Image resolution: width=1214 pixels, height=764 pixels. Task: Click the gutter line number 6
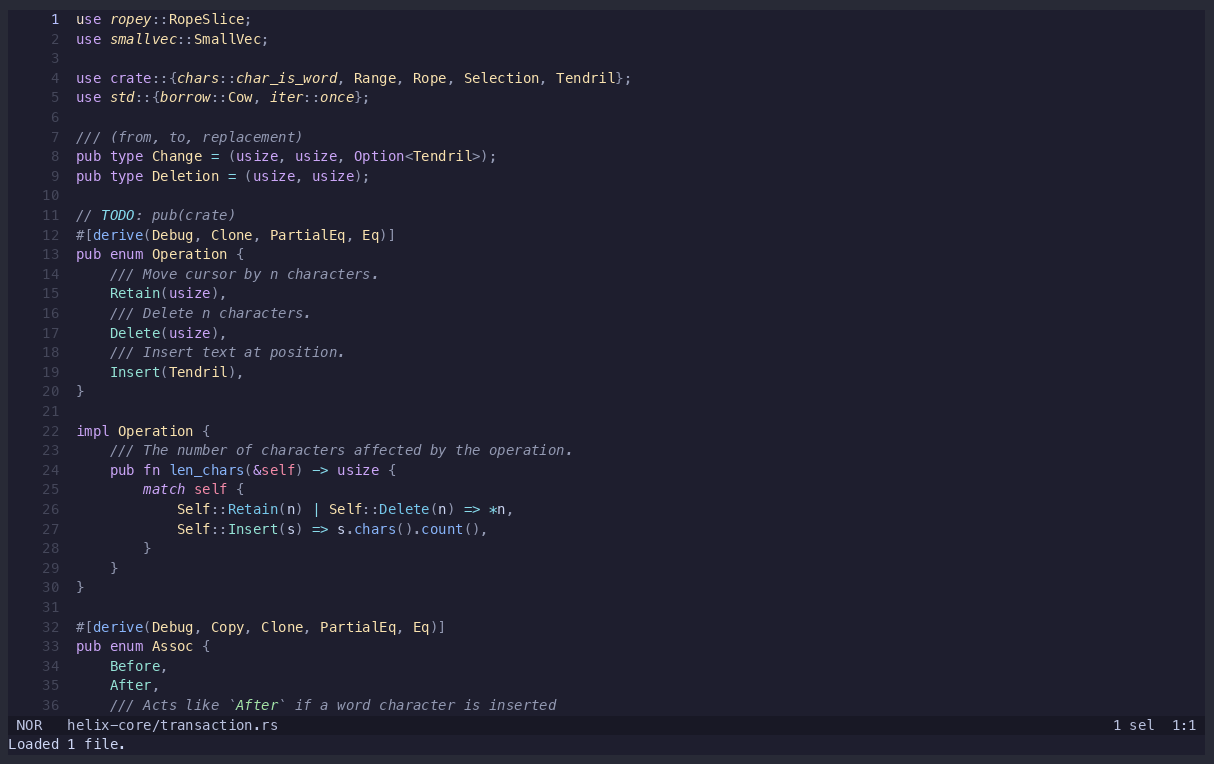coord(55,117)
